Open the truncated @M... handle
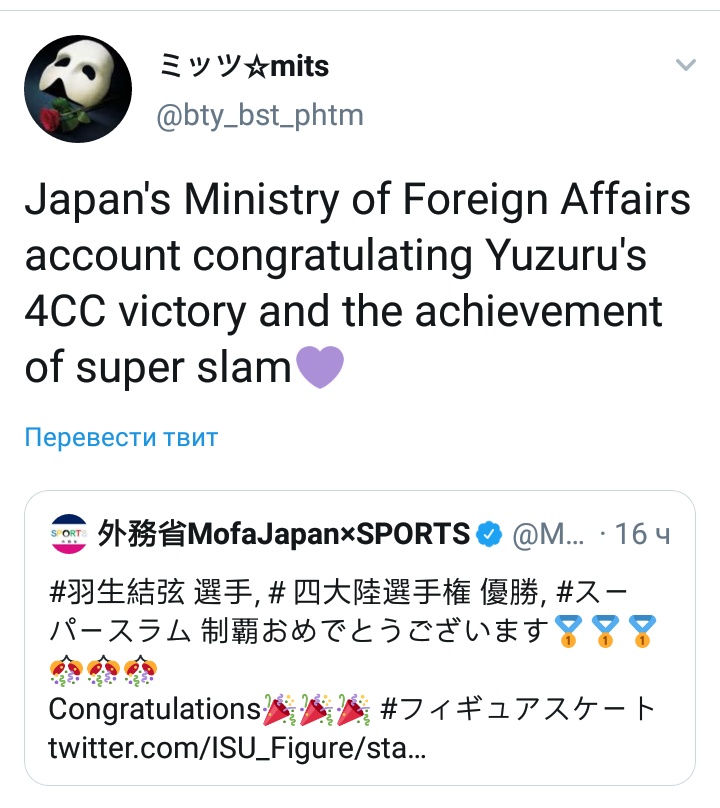Screen dimensions: 720x808 coord(548,534)
